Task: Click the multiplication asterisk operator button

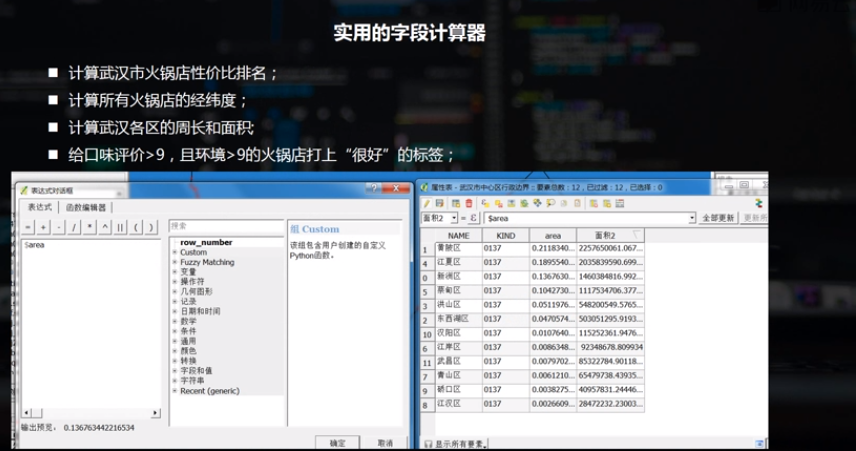Action: tap(90, 227)
